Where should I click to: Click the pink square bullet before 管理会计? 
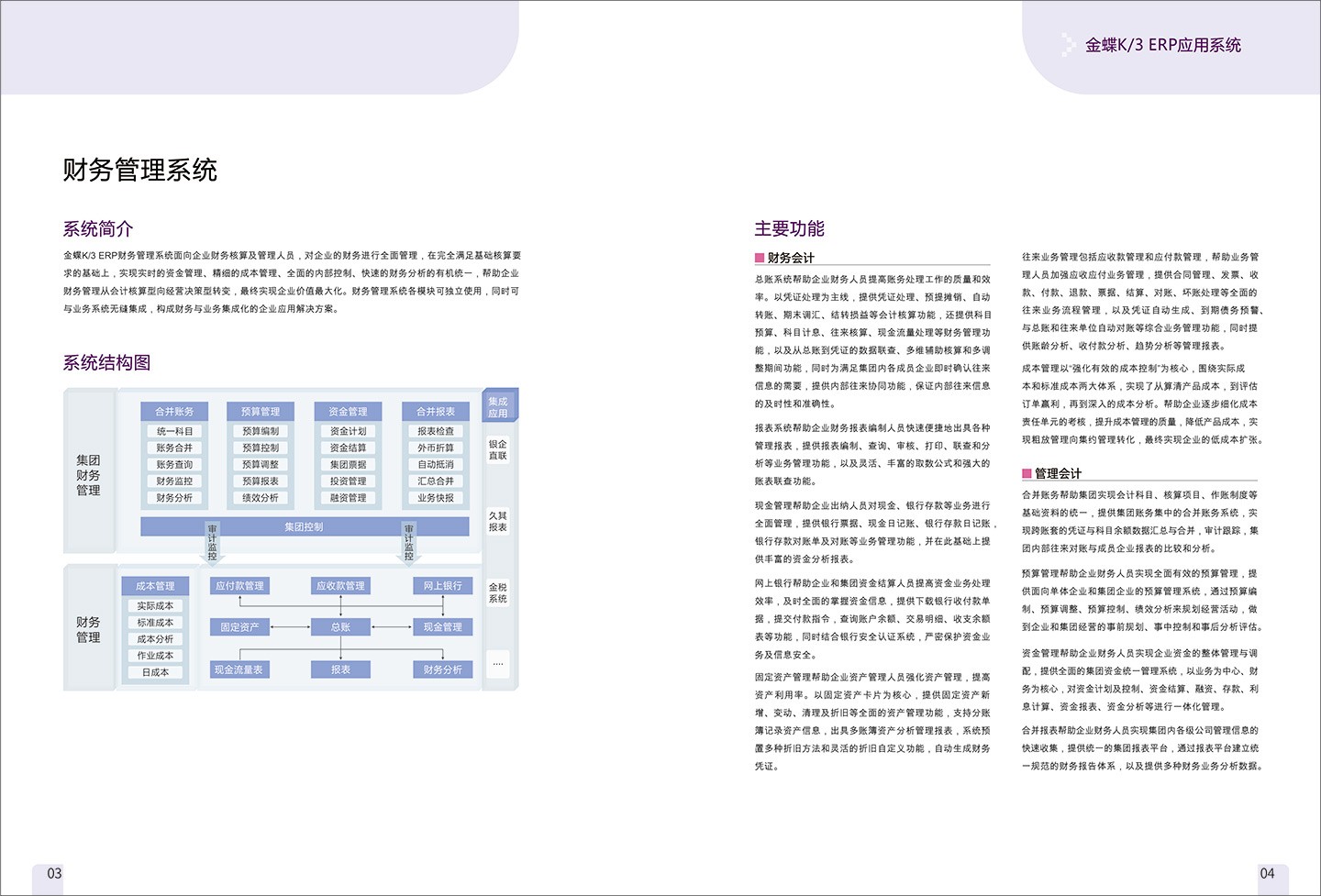tap(1027, 473)
